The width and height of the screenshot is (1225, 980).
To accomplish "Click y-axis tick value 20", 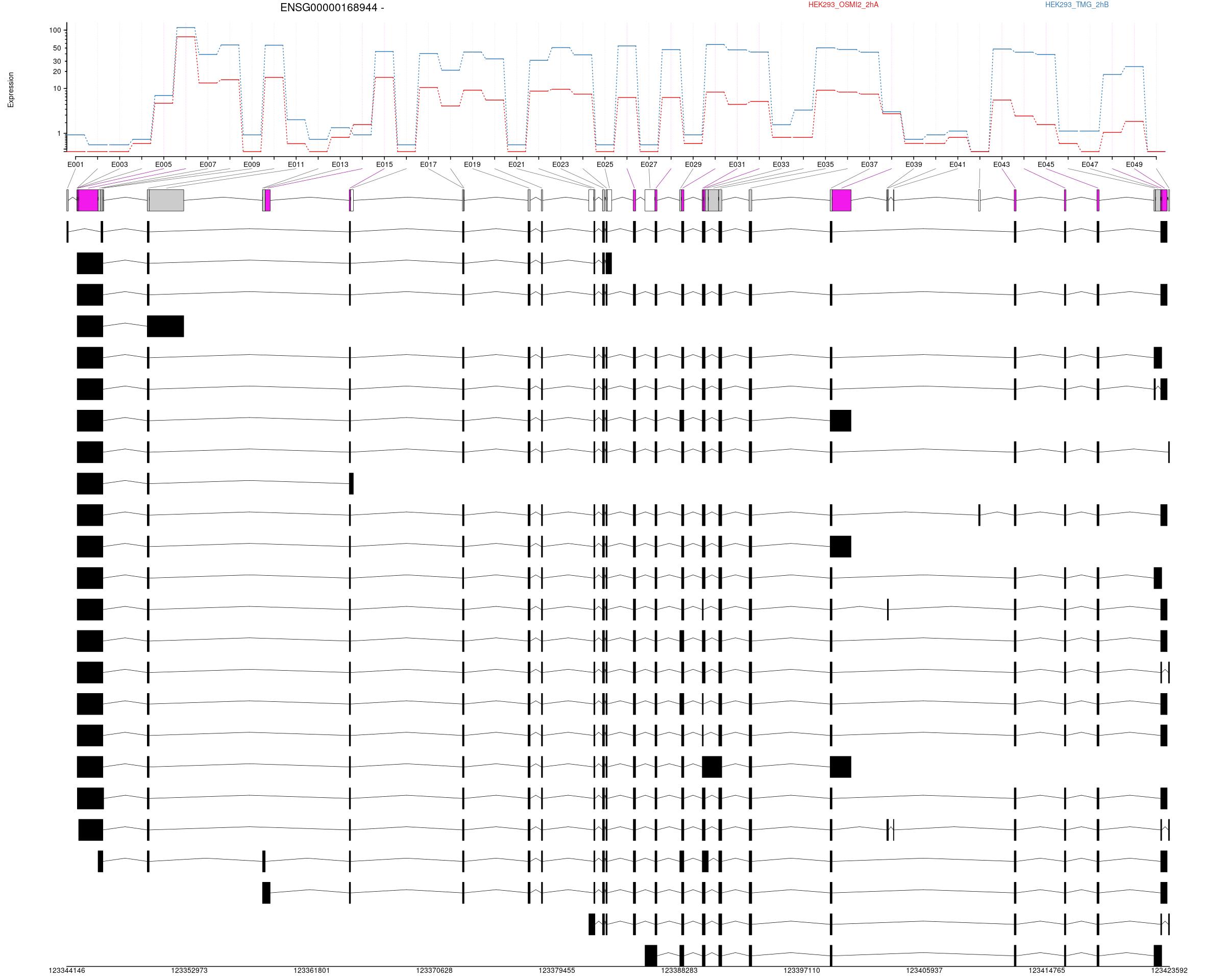I will (x=57, y=71).
